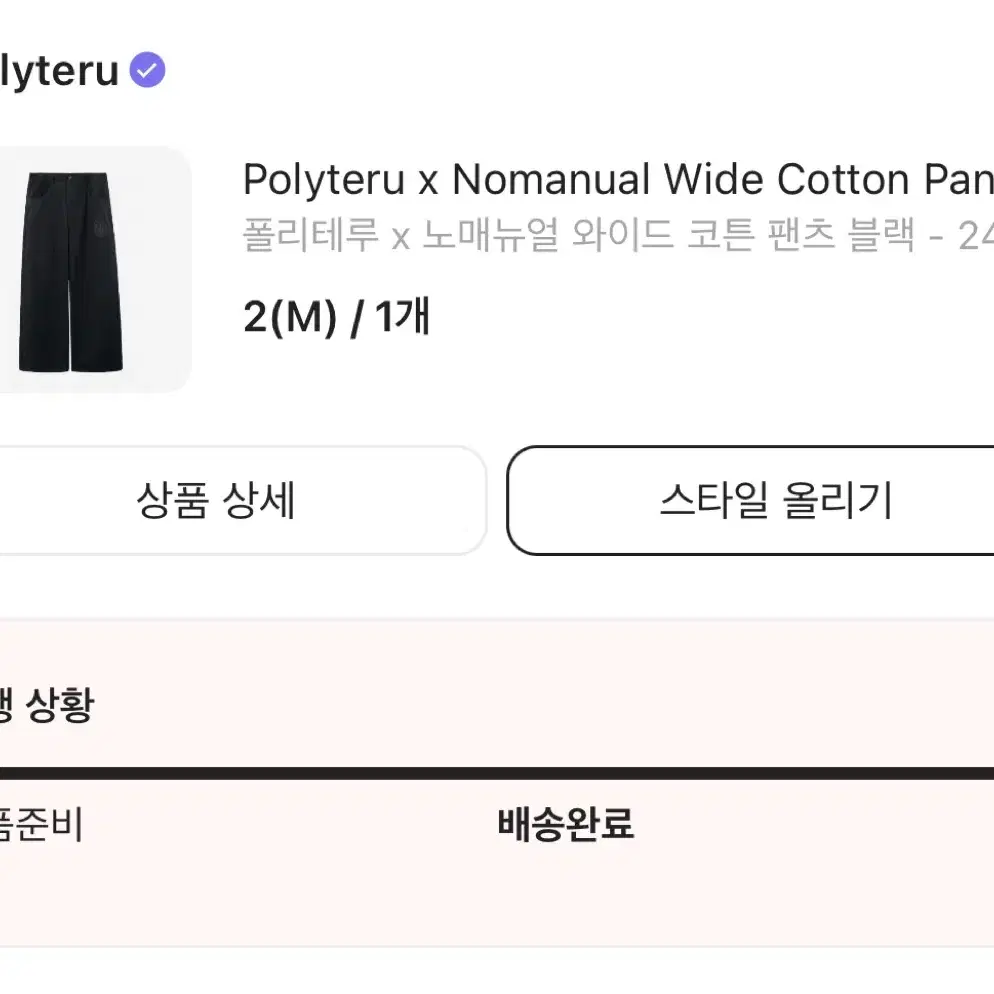The image size is (994, 994).
Task: Tap the 스타일 올리기 upload style button
Action: tap(751, 501)
